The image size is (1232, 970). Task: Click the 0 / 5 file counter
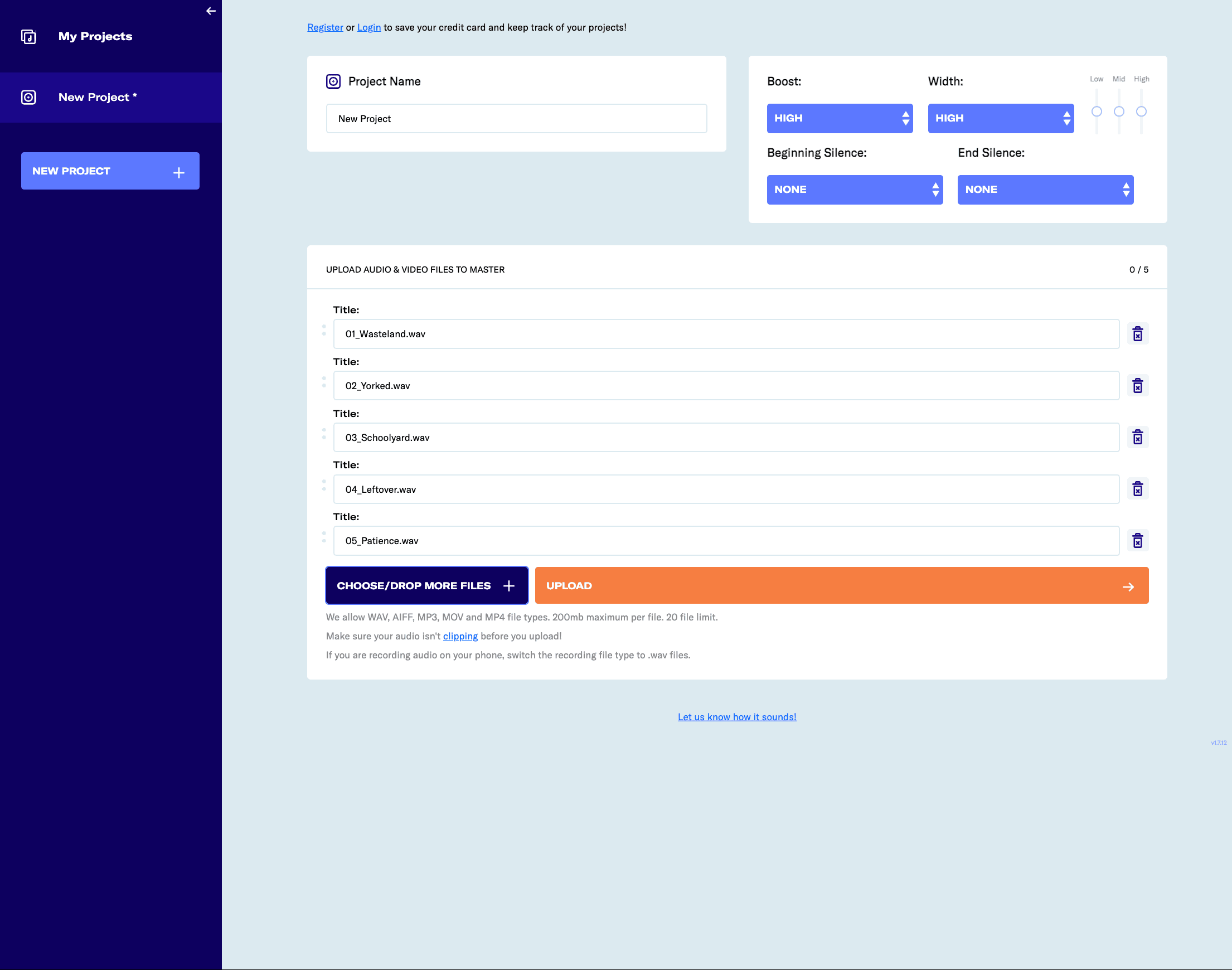1138,270
